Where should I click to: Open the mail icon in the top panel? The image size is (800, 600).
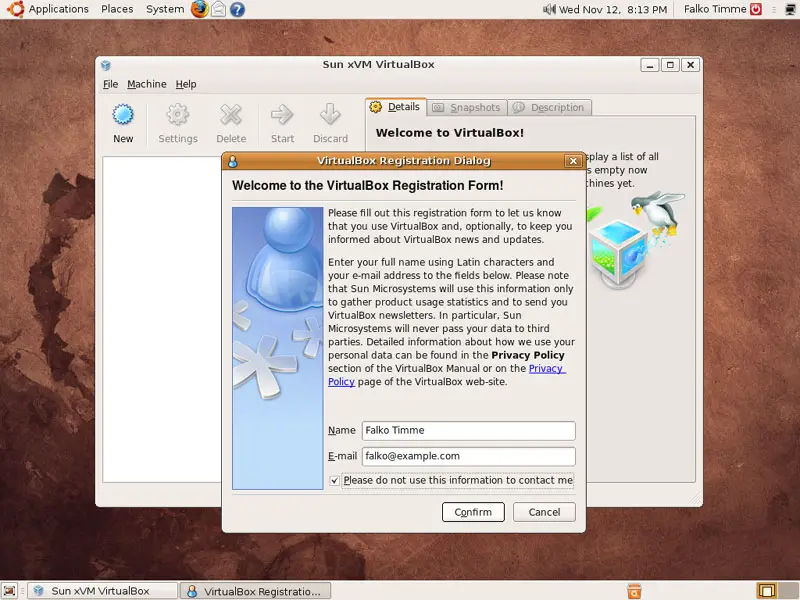click(x=218, y=9)
